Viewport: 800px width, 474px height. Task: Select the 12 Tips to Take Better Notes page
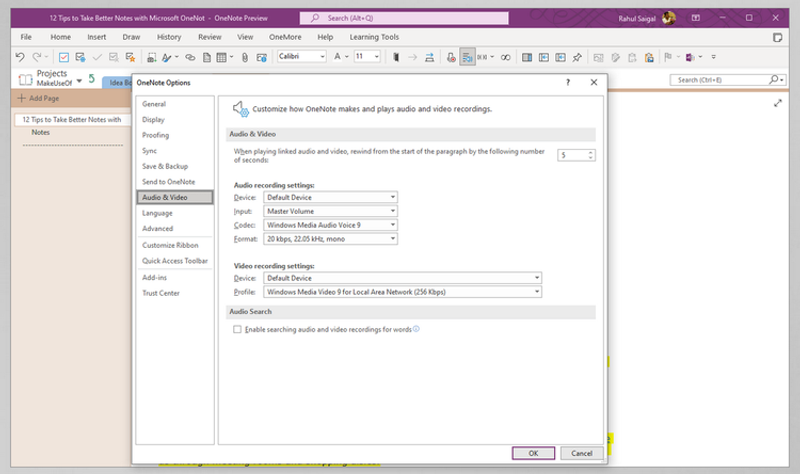(72, 119)
